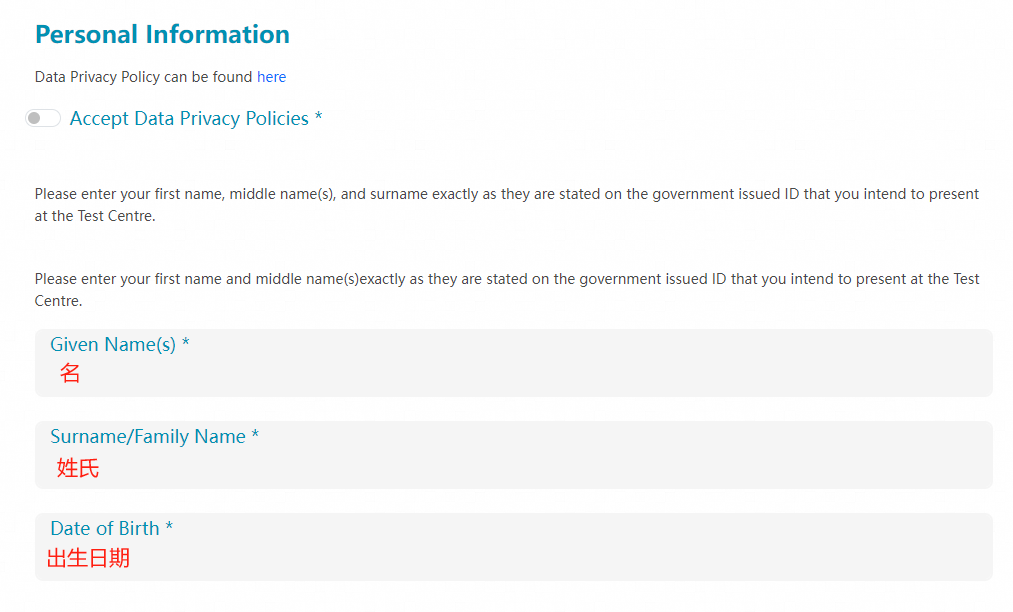Click the red "出生日期" annotation
The height and width of the screenshot is (612, 1013).
click(88, 558)
